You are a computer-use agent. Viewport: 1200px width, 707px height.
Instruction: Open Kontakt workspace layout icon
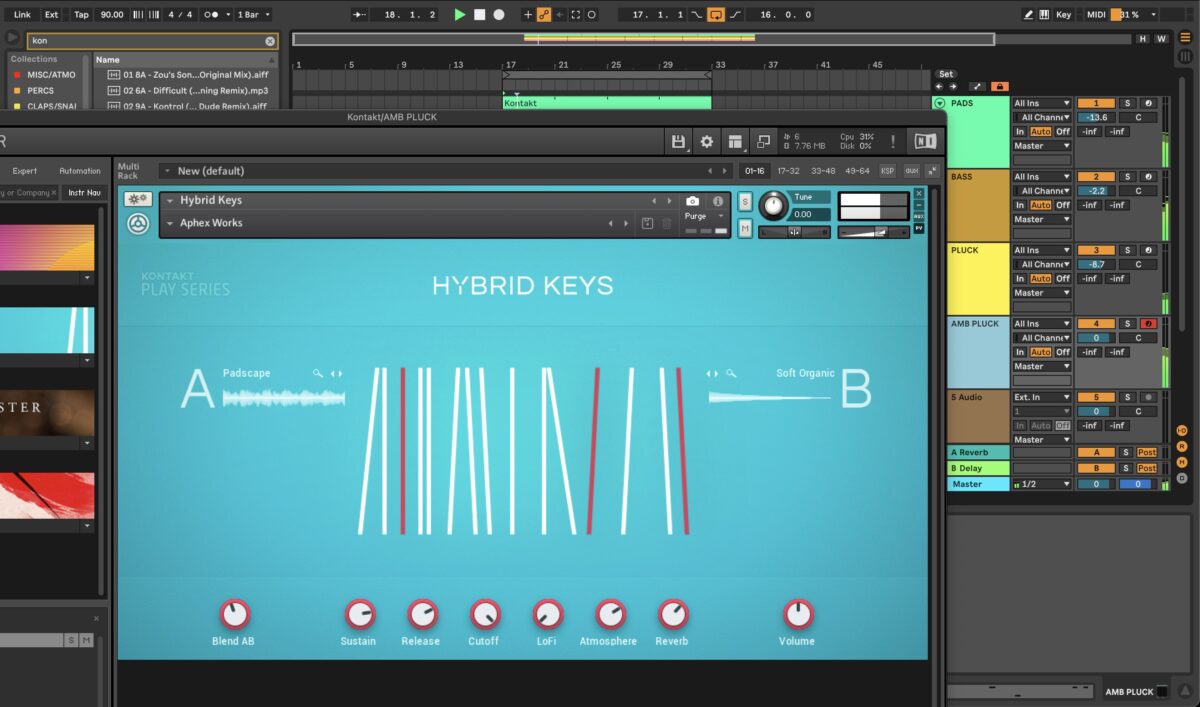[735, 142]
